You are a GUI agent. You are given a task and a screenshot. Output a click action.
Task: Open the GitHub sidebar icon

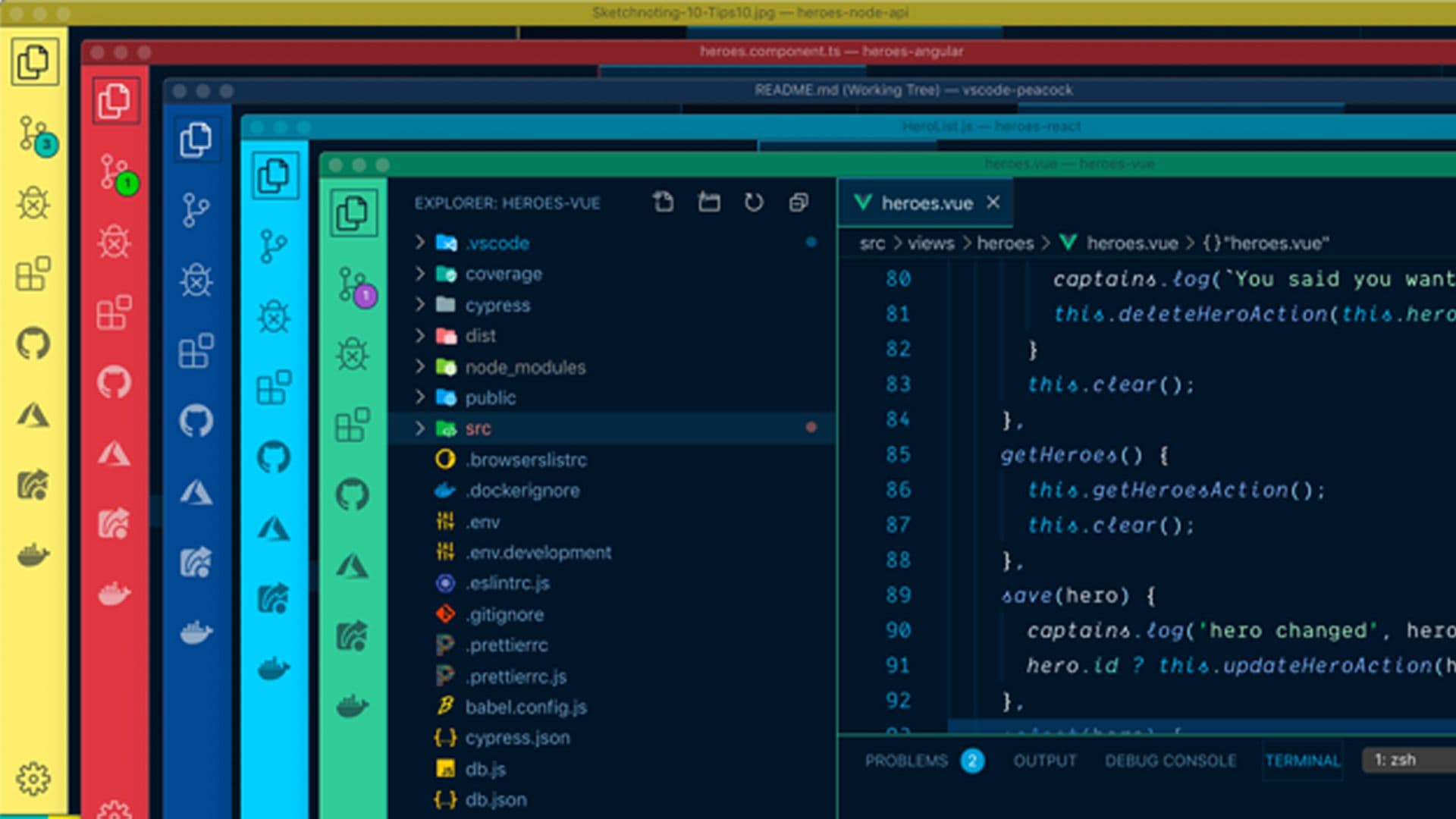353,493
